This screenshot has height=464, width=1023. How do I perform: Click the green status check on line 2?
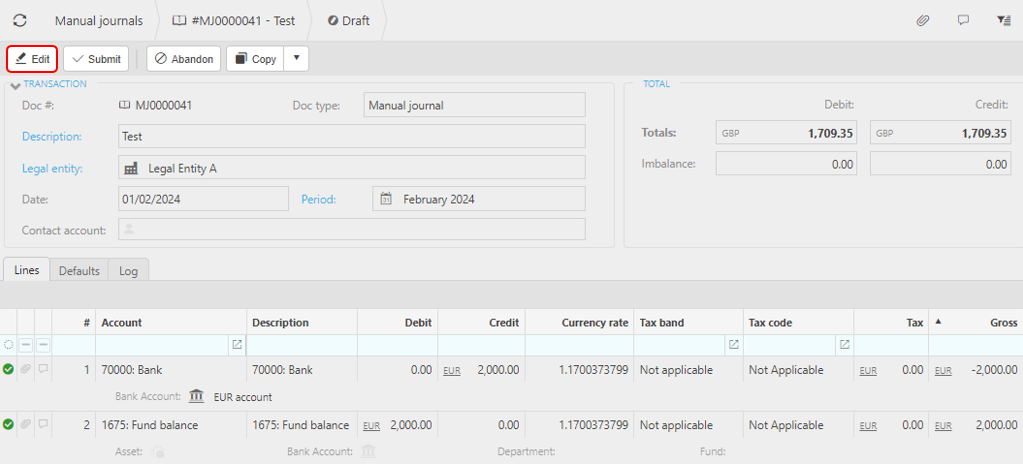click(x=8, y=425)
